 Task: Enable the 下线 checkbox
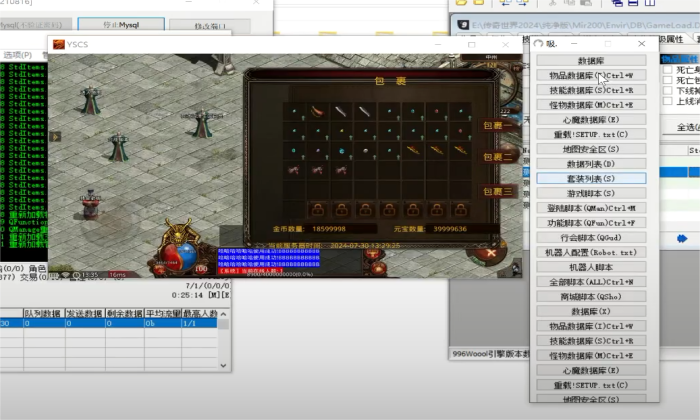coord(668,88)
